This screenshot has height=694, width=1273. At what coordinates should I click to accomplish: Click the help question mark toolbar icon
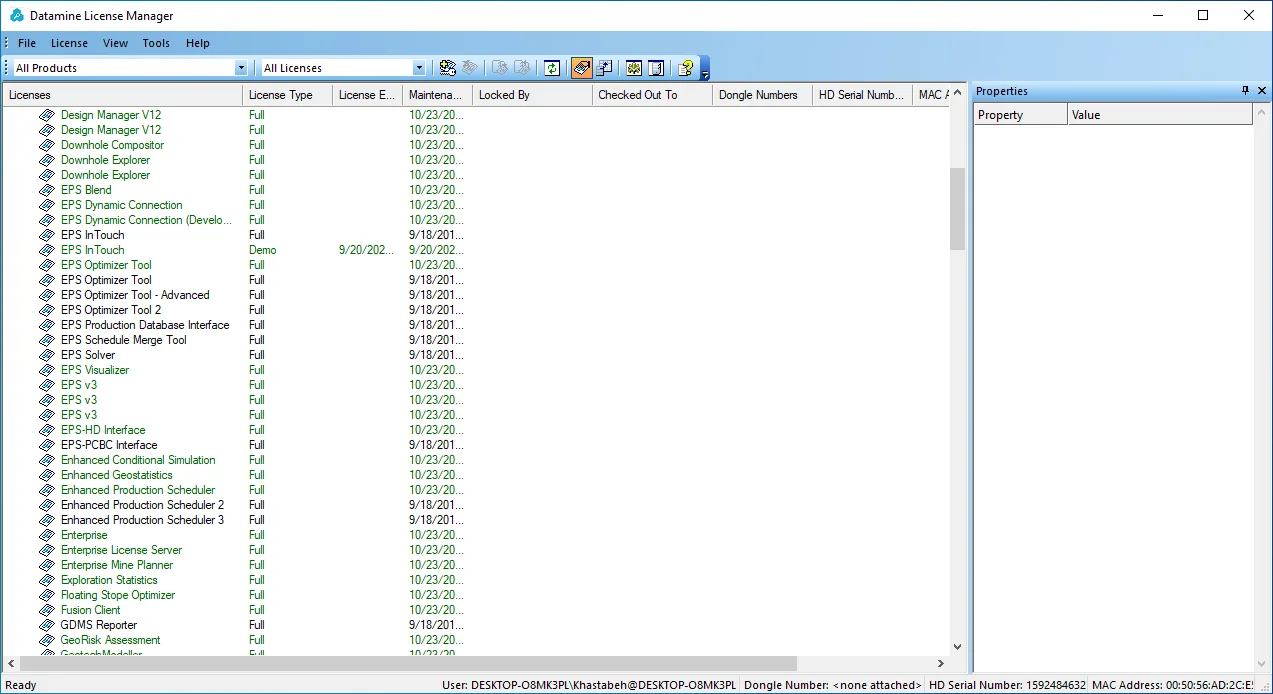(x=685, y=68)
